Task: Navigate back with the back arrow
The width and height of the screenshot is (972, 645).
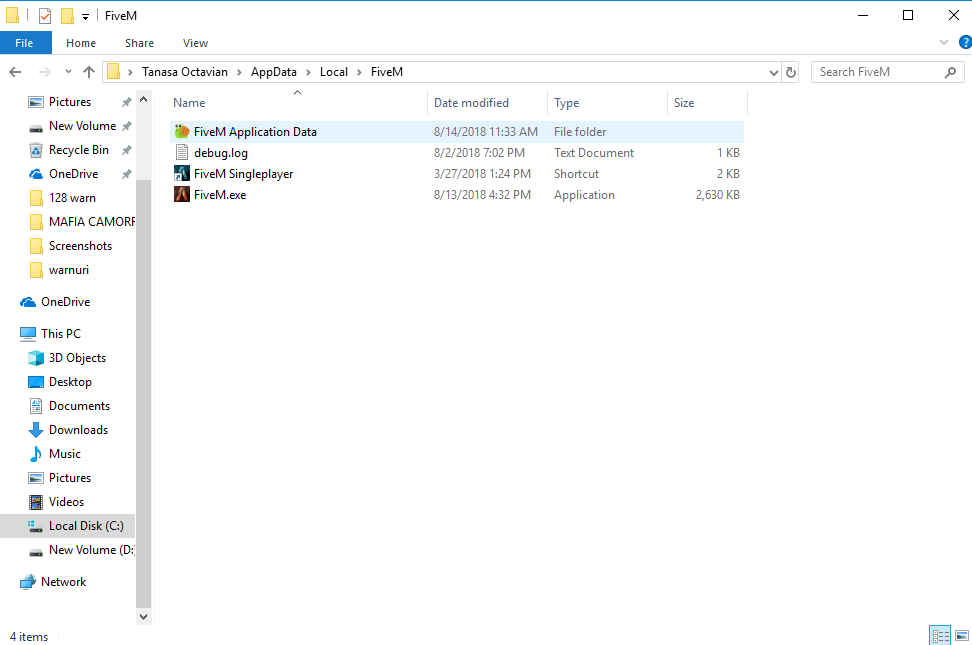Action: (x=16, y=71)
